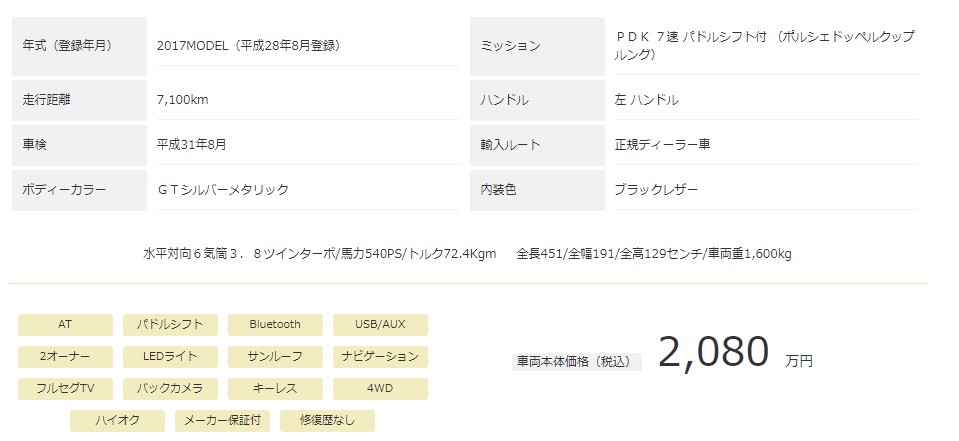Click the 車両本体価格（税込）label

577,361
